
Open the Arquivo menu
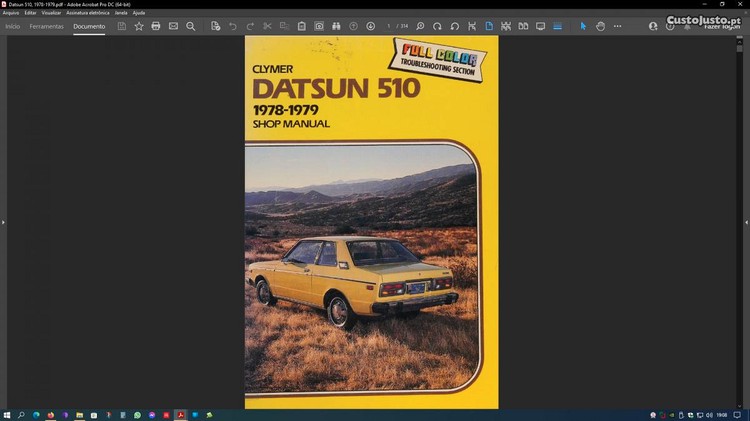pyautogui.click(x=11, y=12)
